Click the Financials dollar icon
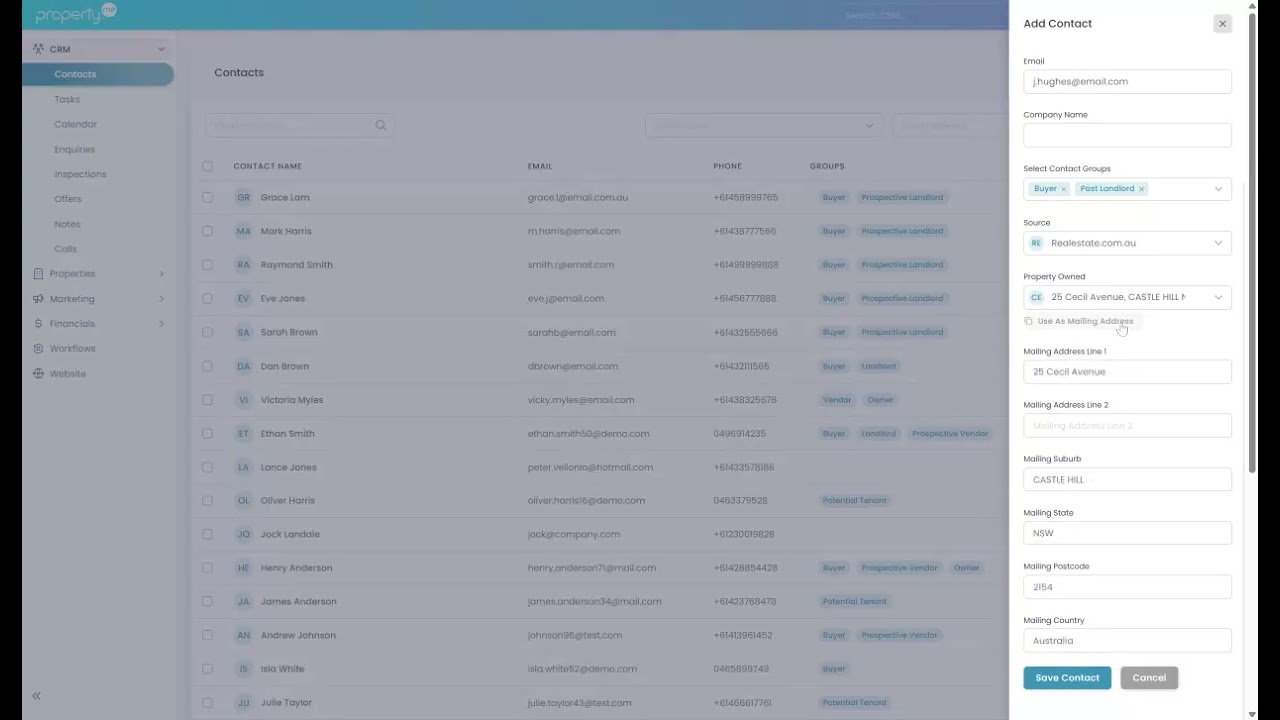The height and width of the screenshot is (720, 1280). 38,324
